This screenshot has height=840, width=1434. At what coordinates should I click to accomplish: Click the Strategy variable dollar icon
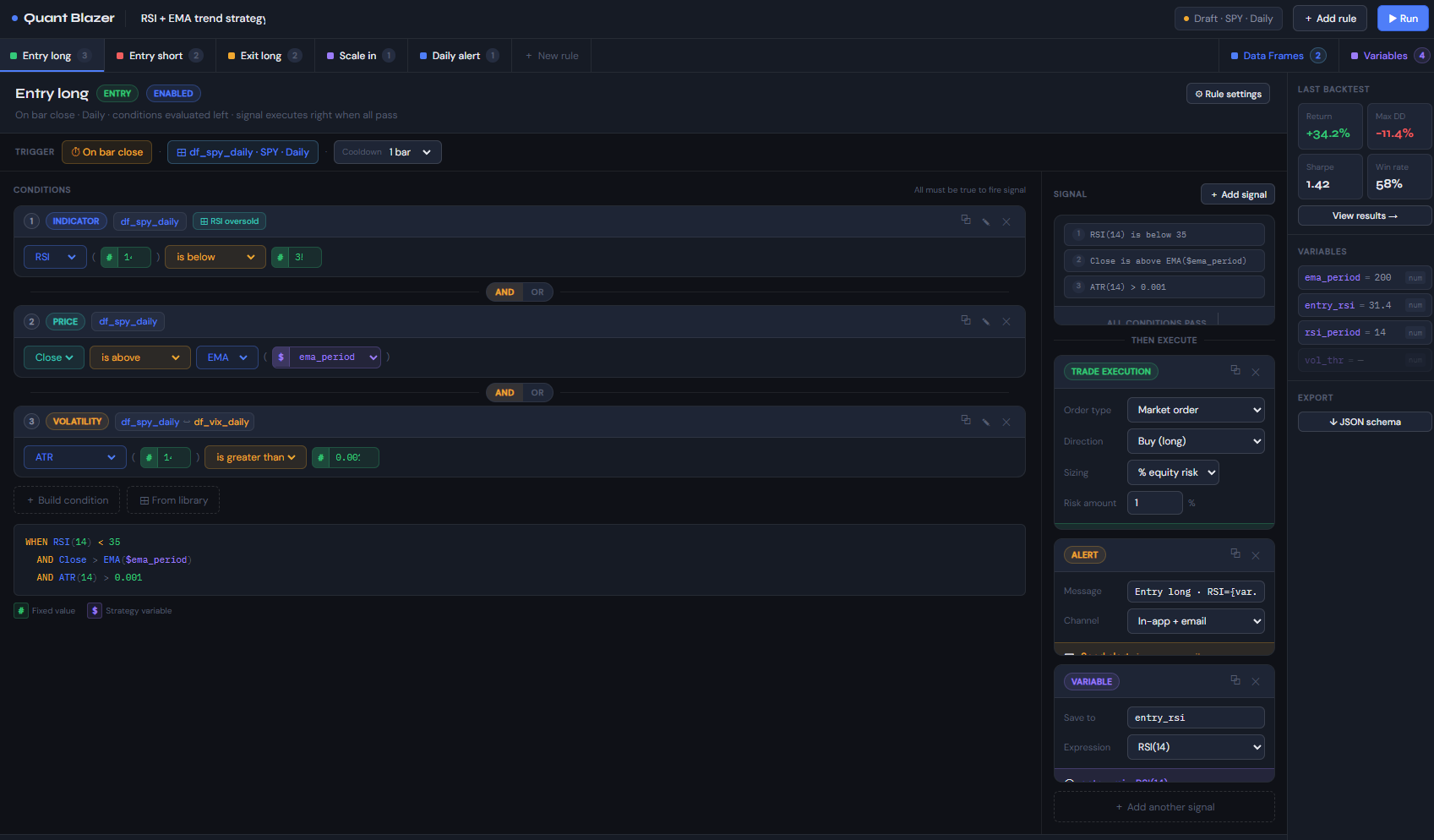[94, 609]
